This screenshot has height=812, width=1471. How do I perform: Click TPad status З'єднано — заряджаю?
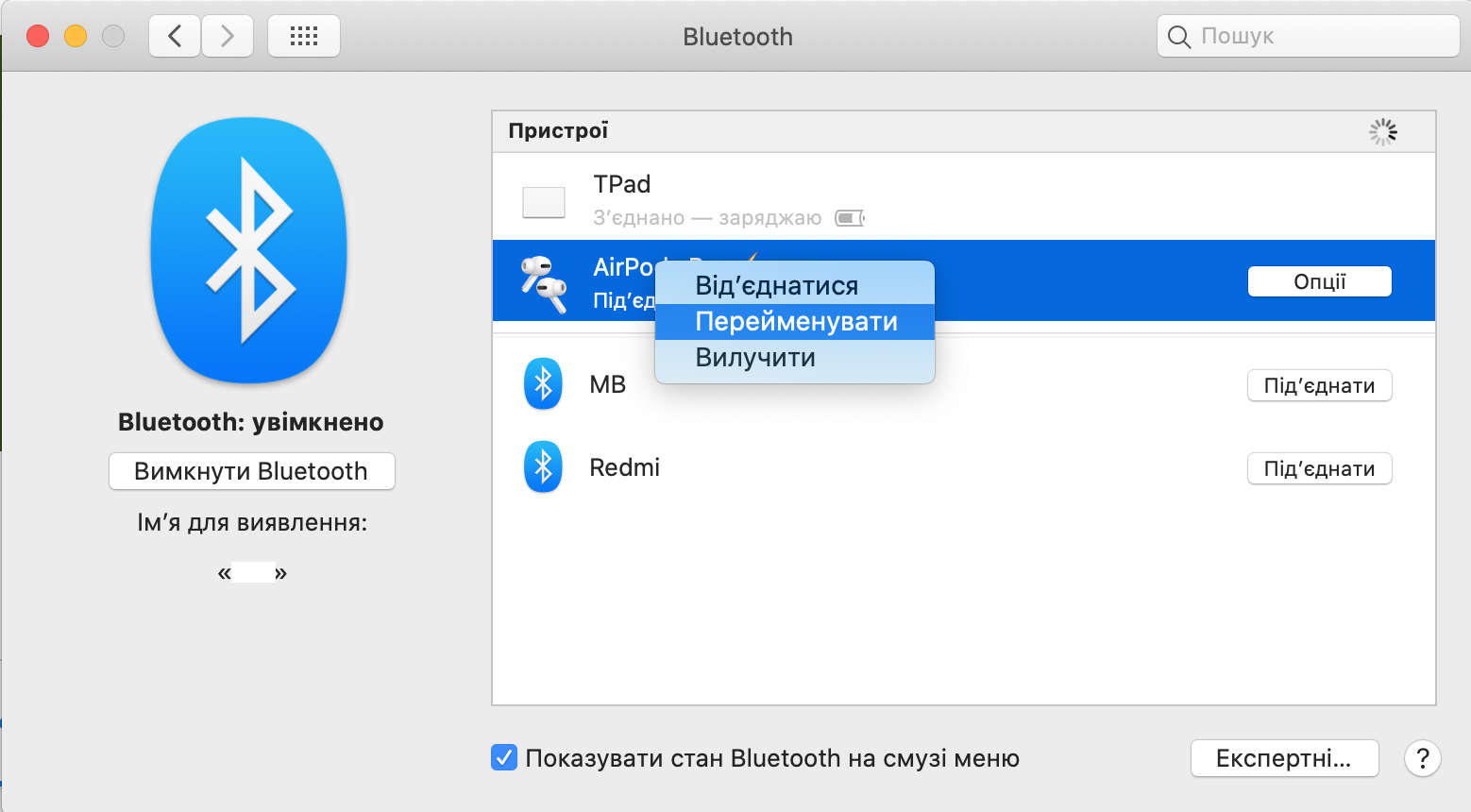707,218
